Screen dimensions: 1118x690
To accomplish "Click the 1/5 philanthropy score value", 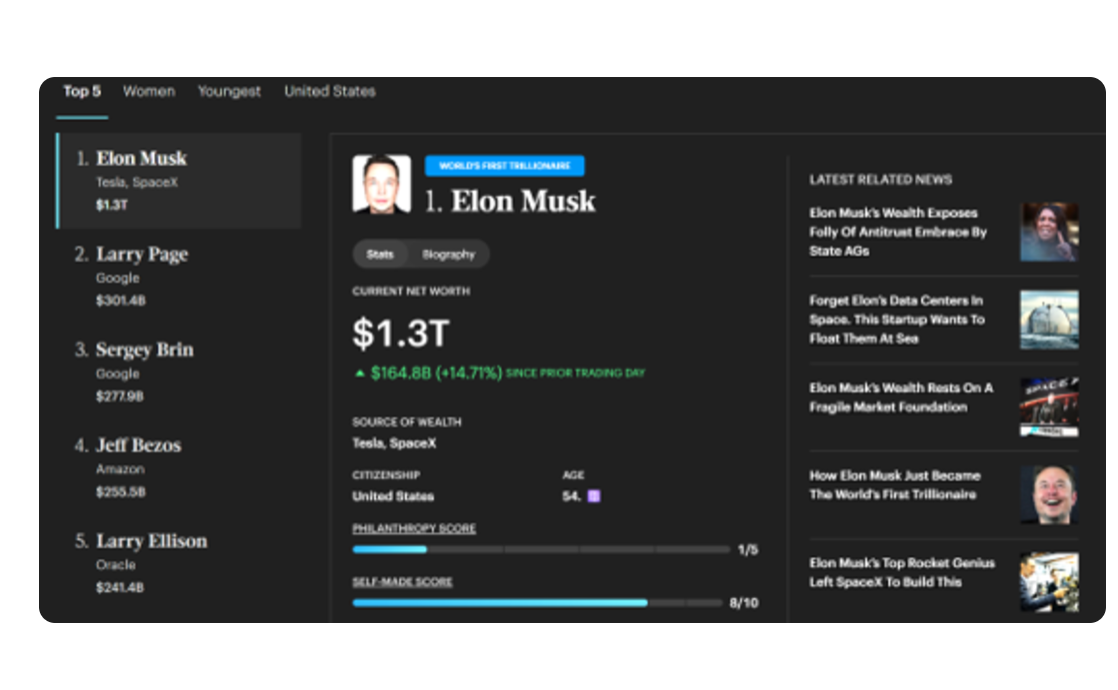I will (748, 550).
